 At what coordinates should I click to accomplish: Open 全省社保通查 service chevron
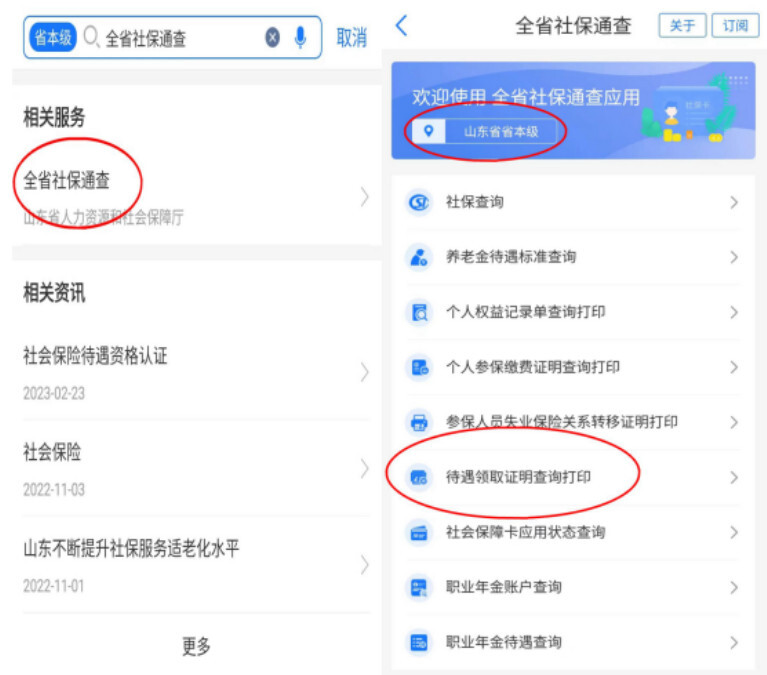364,197
